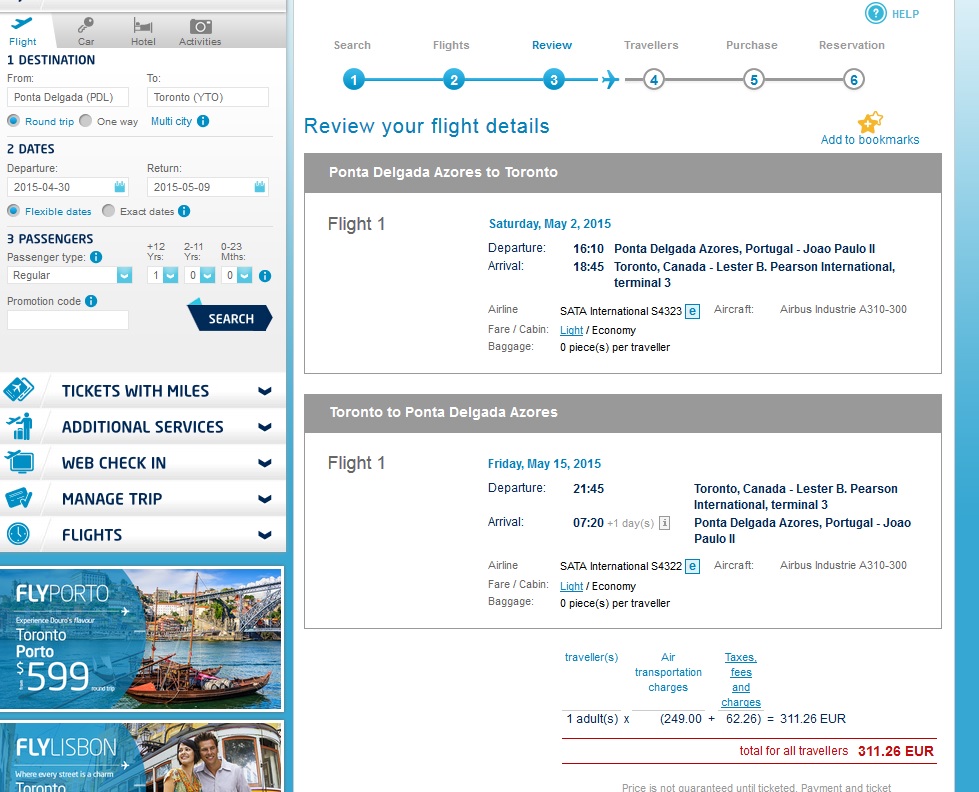Viewport: 979px width, 792px height.
Task: Select the Exact dates radio option
Action: [109, 210]
